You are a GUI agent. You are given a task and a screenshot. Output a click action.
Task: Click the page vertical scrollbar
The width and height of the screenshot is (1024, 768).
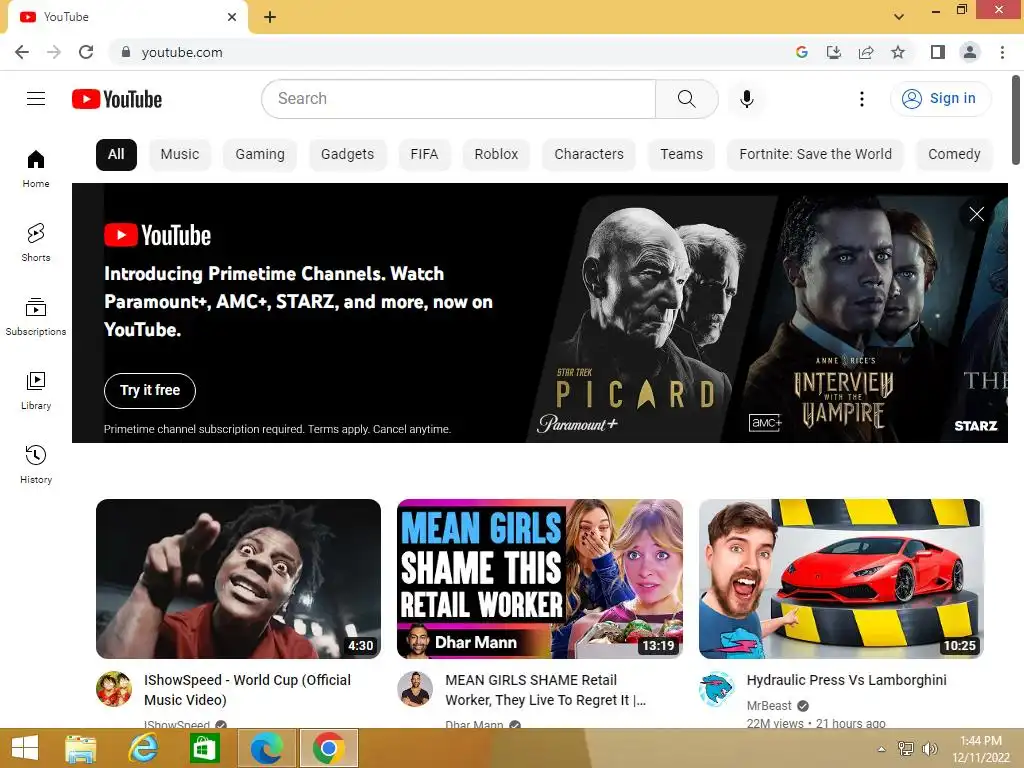[1016, 120]
